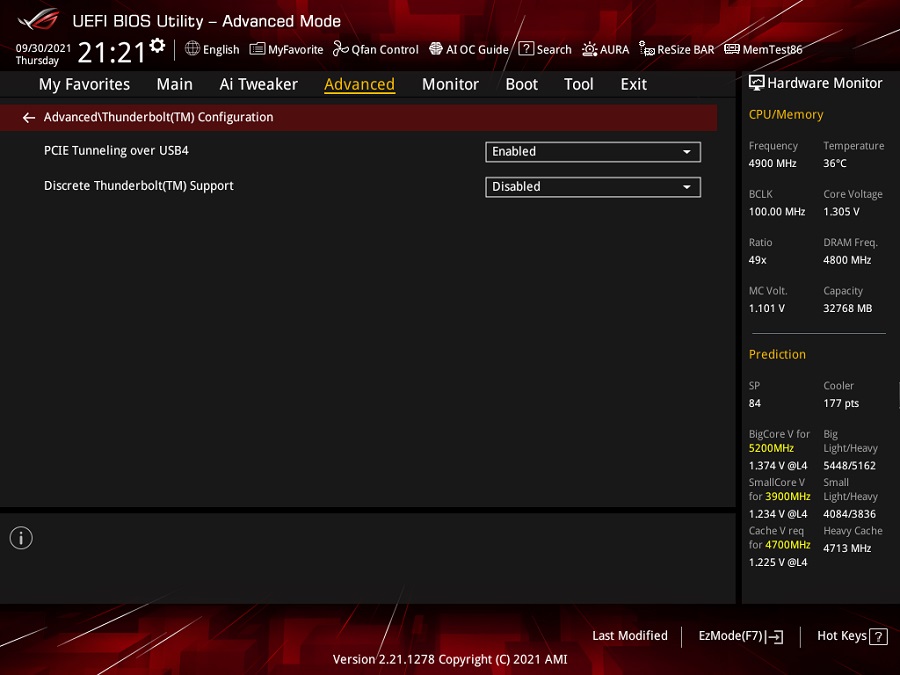Switch to Main tab

click(174, 84)
